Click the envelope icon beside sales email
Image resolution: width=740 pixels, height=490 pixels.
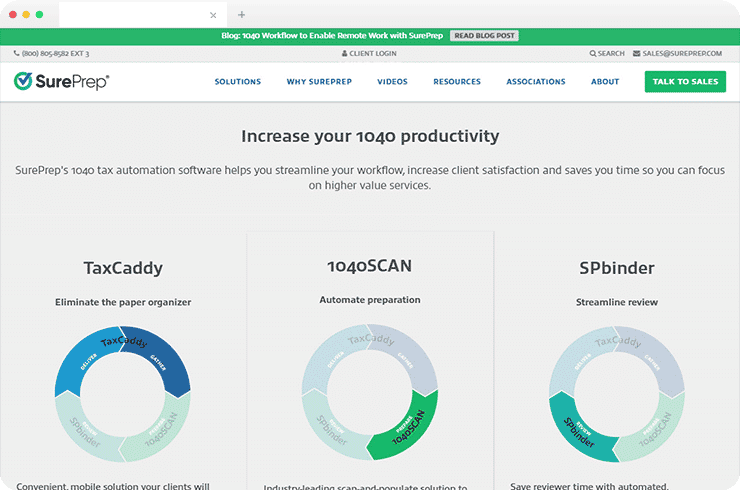[637, 53]
